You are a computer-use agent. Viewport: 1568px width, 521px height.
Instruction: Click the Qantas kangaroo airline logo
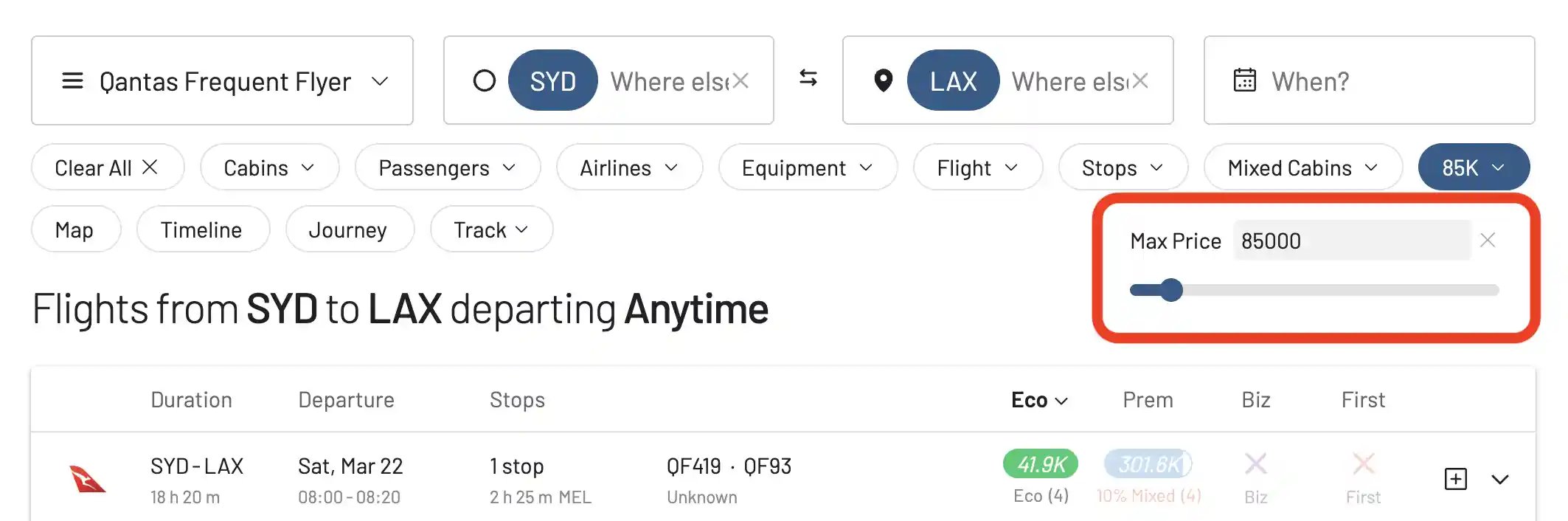pos(88,479)
